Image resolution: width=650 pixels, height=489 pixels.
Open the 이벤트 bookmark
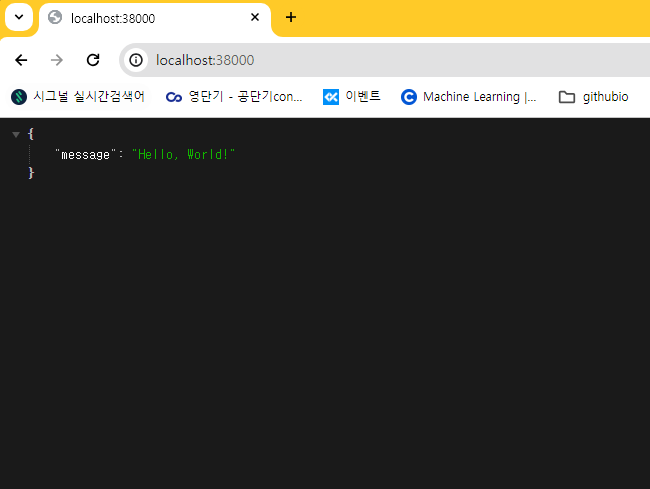(x=351, y=97)
